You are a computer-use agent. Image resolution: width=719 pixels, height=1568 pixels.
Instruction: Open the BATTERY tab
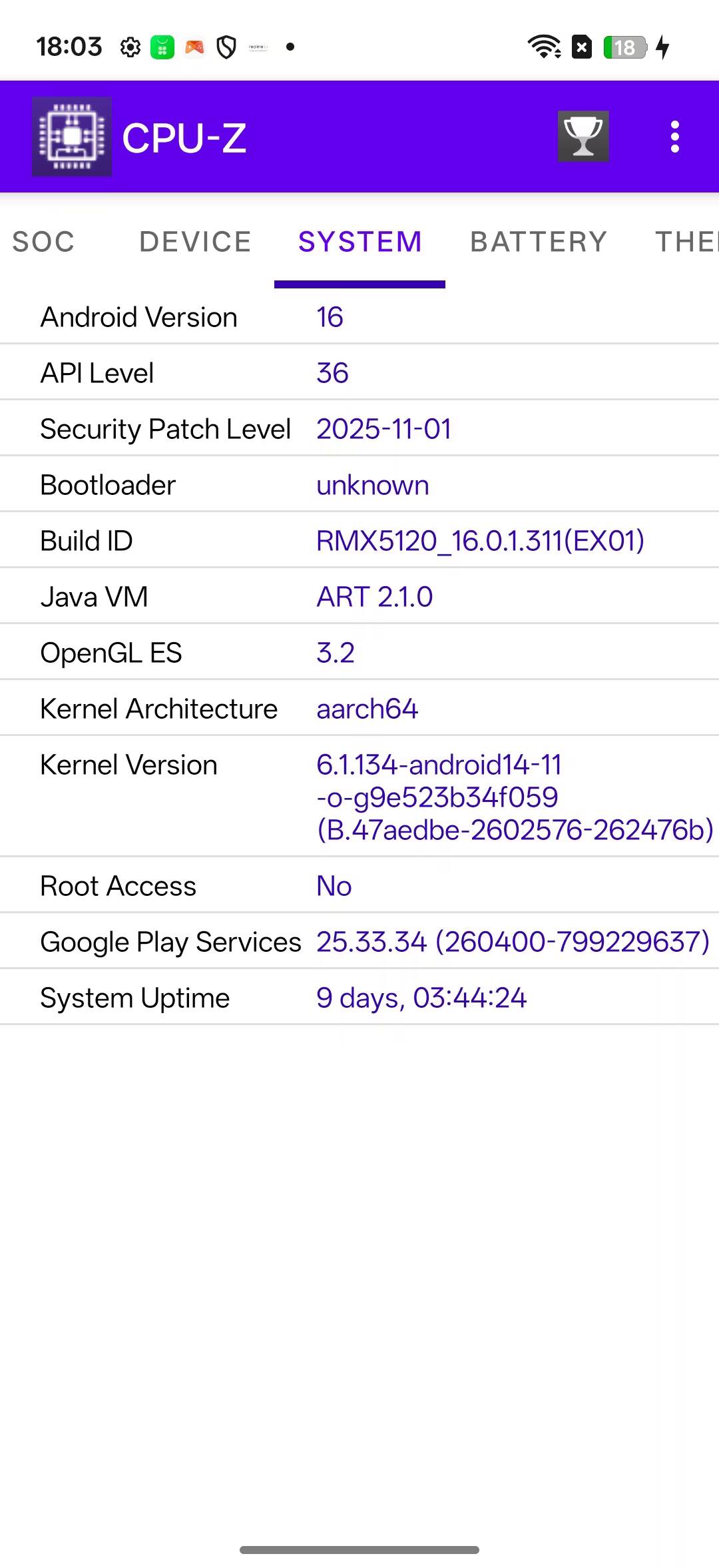(x=539, y=242)
